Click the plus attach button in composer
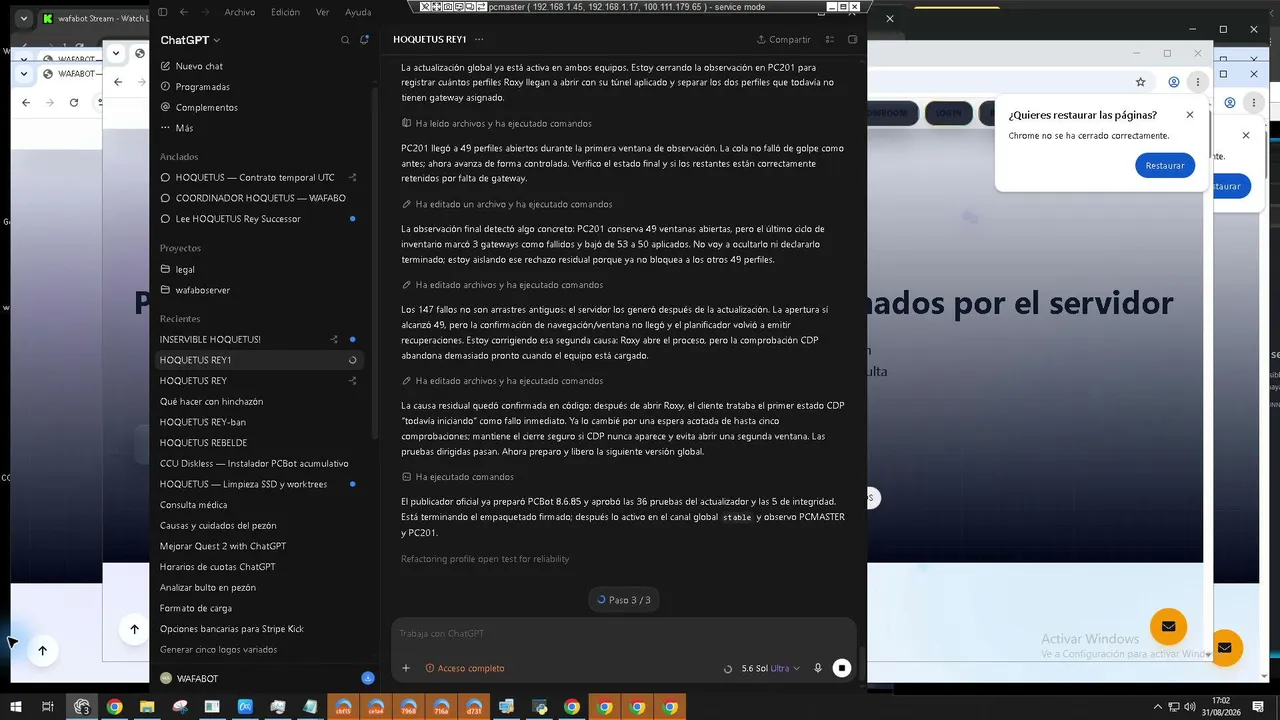Screen dimensions: 1280x720 click(406, 668)
